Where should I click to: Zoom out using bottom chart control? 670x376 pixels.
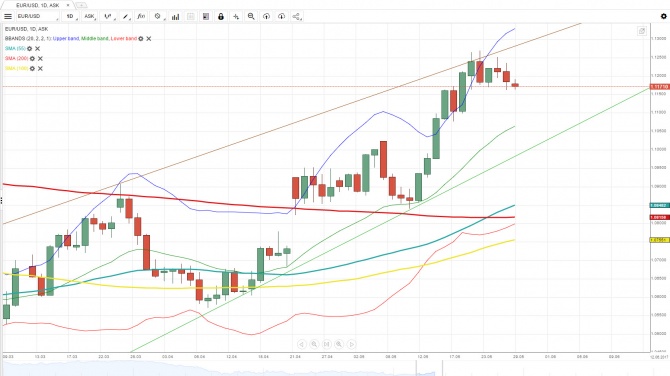click(x=314, y=344)
